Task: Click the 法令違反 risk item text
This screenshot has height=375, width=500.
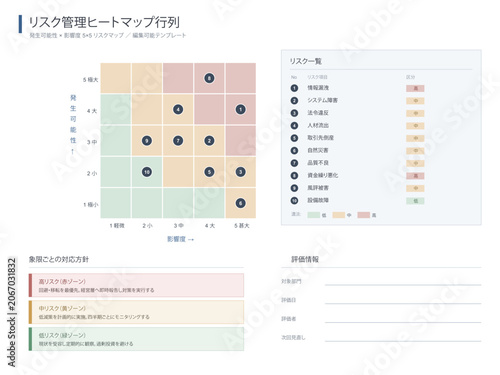Action: click(x=318, y=113)
